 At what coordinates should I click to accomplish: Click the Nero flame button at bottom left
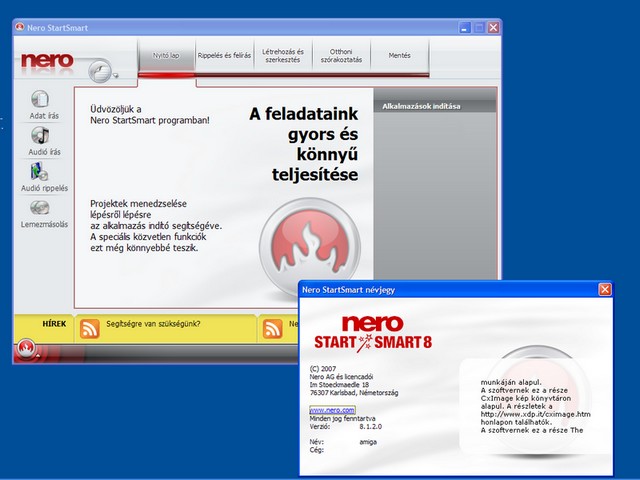coord(27,349)
